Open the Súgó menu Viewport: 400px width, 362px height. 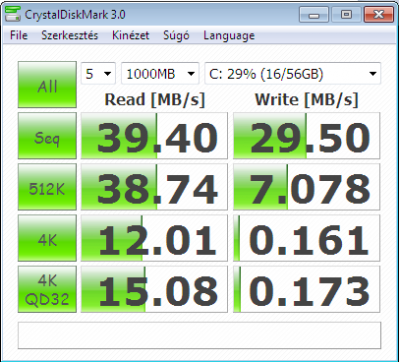click(x=176, y=35)
